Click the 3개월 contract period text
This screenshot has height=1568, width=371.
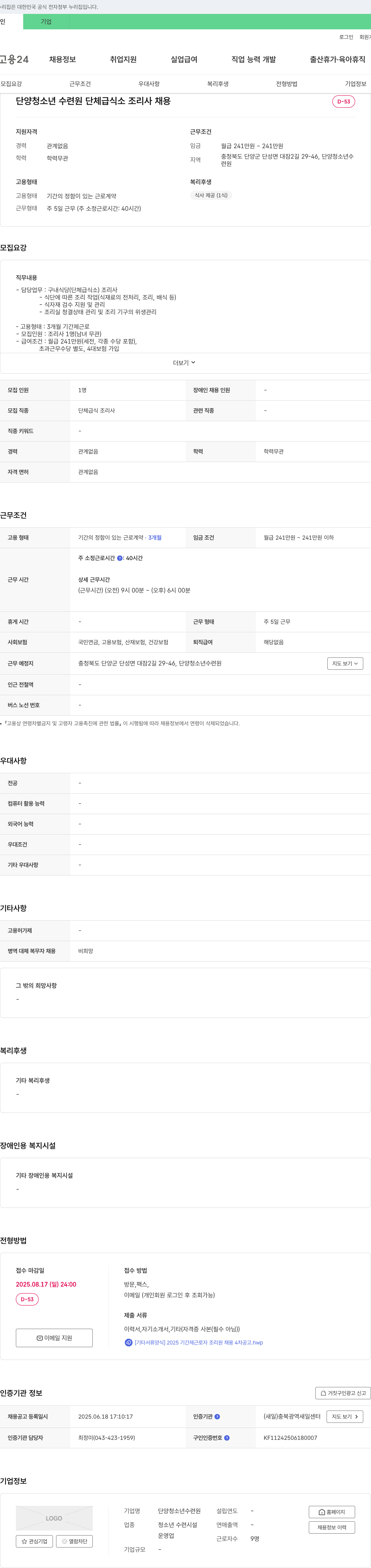(155, 538)
